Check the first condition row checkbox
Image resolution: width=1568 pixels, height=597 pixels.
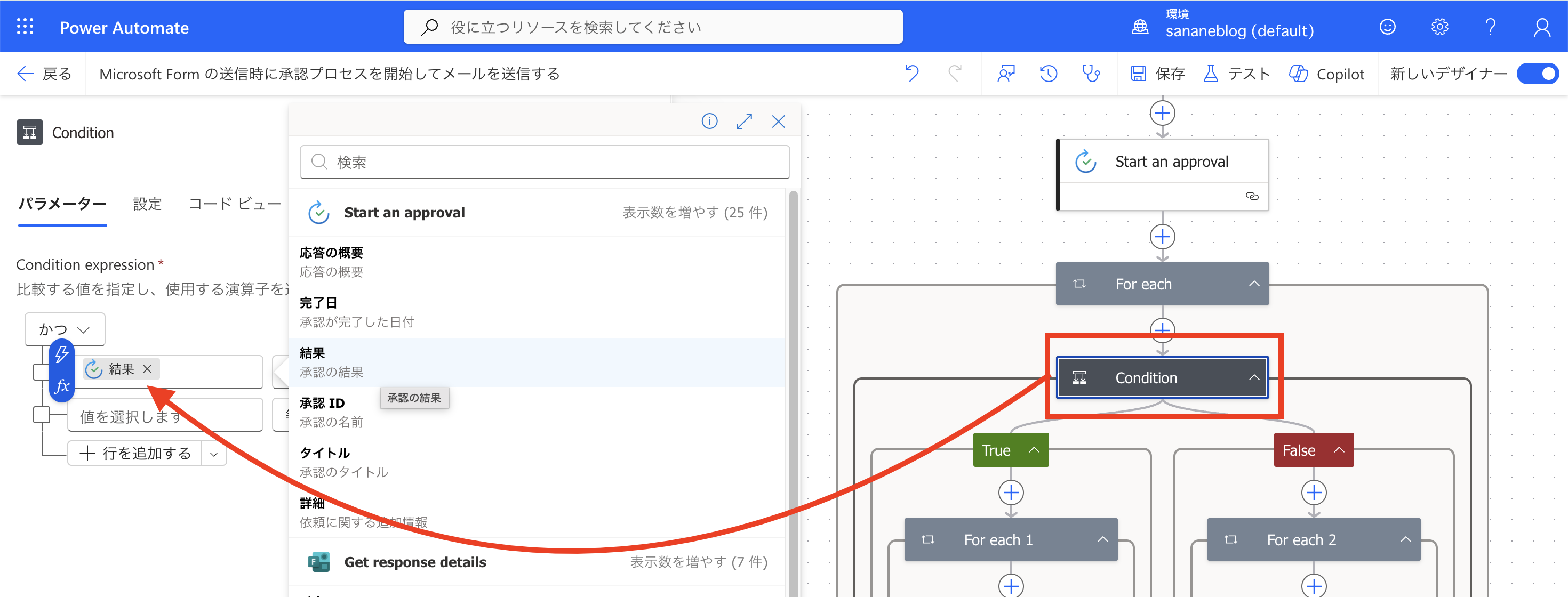tap(42, 372)
